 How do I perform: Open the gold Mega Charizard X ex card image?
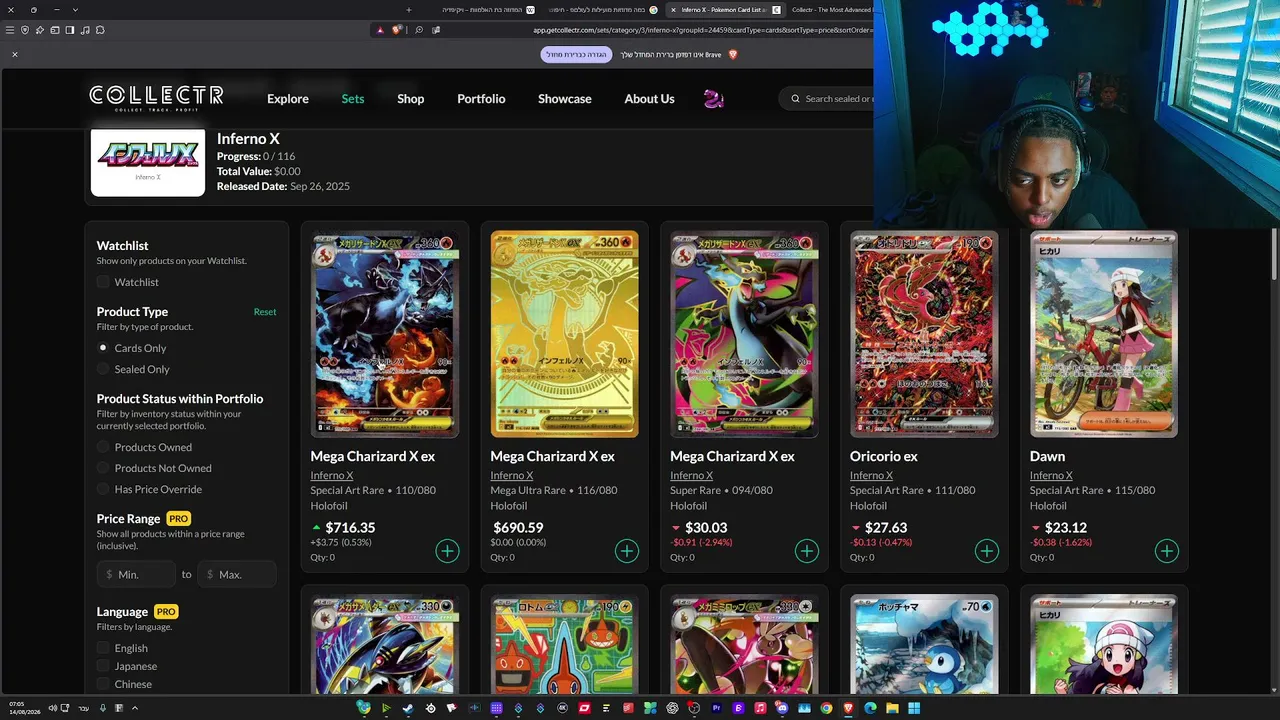coord(564,334)
